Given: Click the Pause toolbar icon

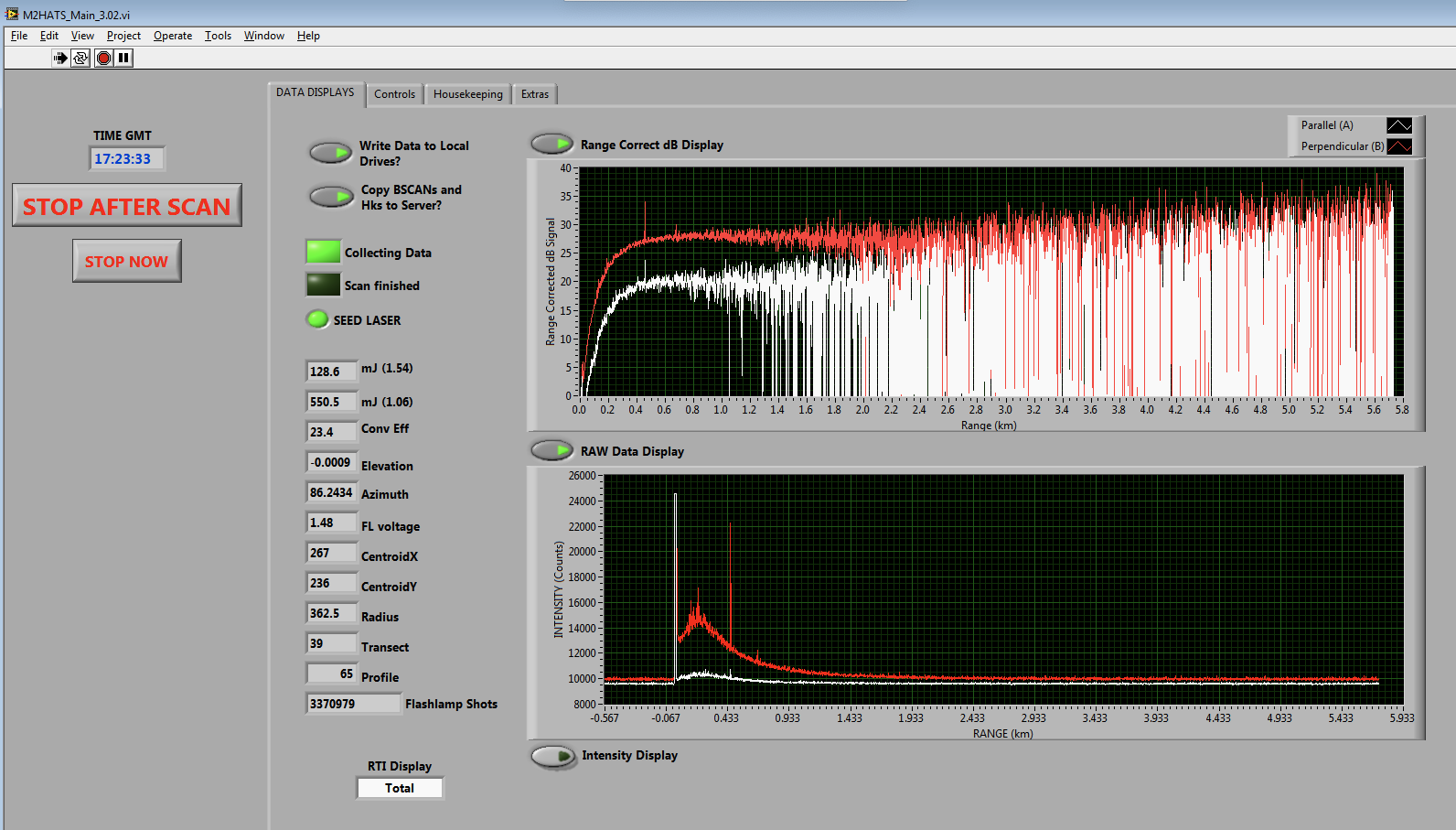Looking at the screenshot, I should [x=123, y=58].
